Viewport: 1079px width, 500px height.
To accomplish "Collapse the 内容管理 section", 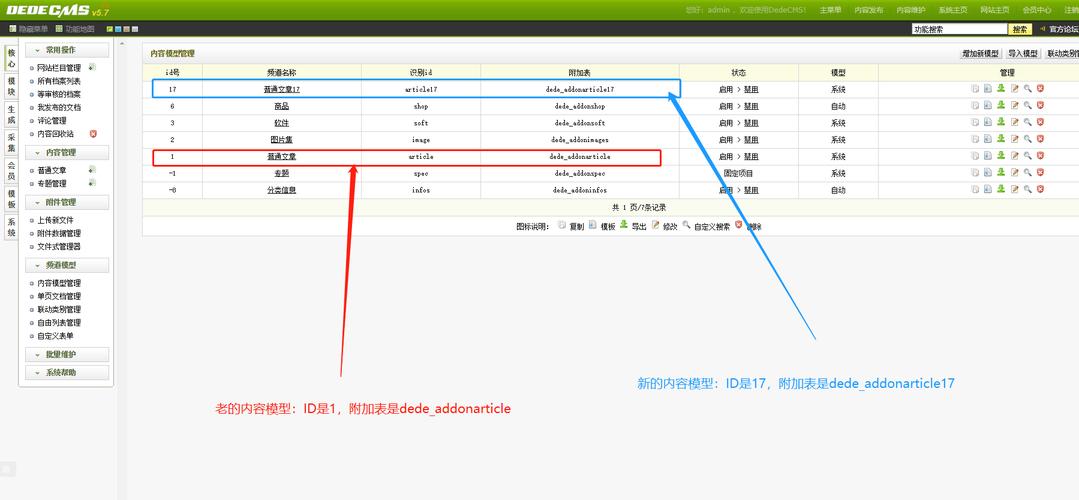I will 67,152.
